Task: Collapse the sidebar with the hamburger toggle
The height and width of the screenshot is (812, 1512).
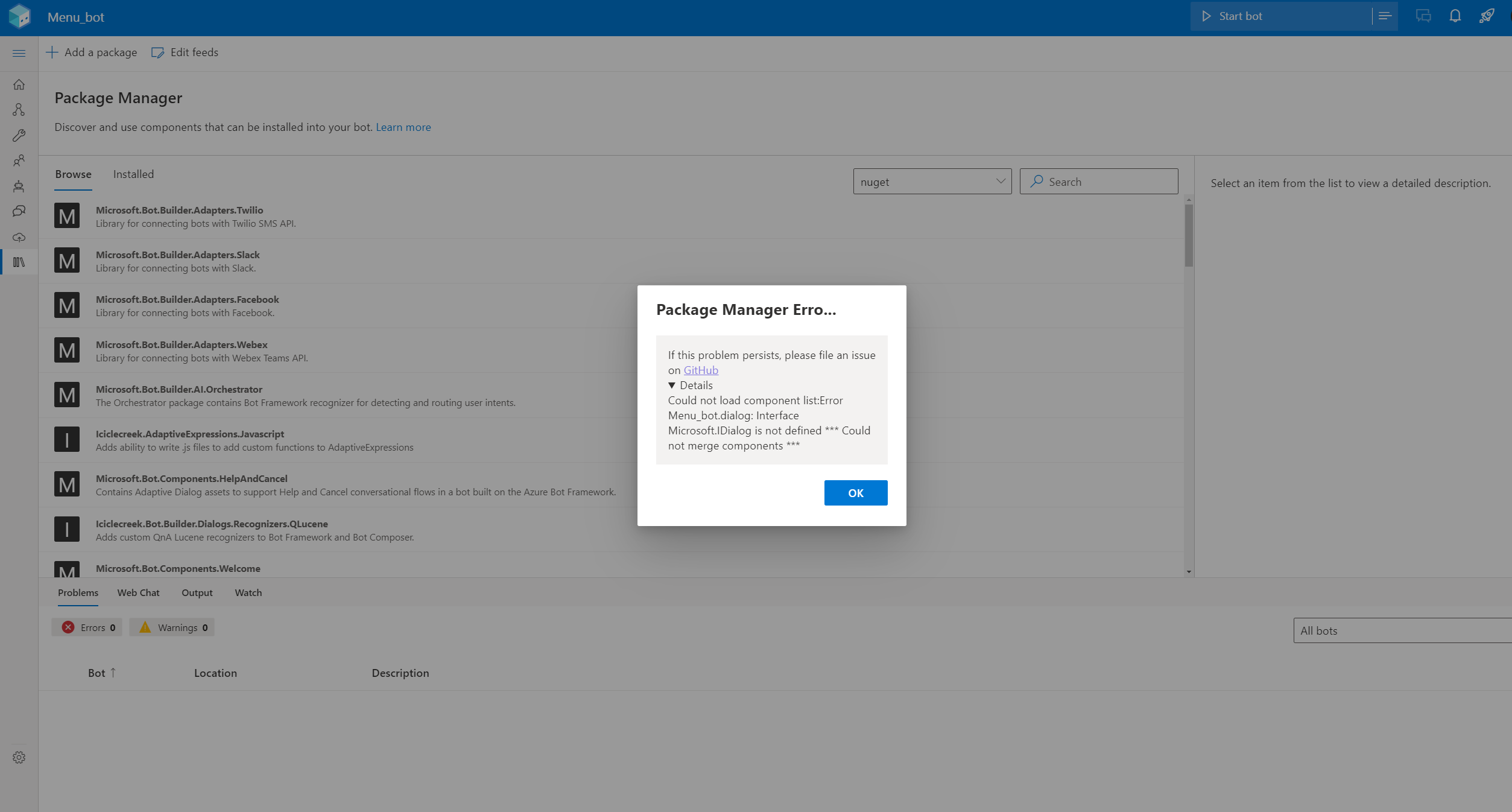Action: 19,53
